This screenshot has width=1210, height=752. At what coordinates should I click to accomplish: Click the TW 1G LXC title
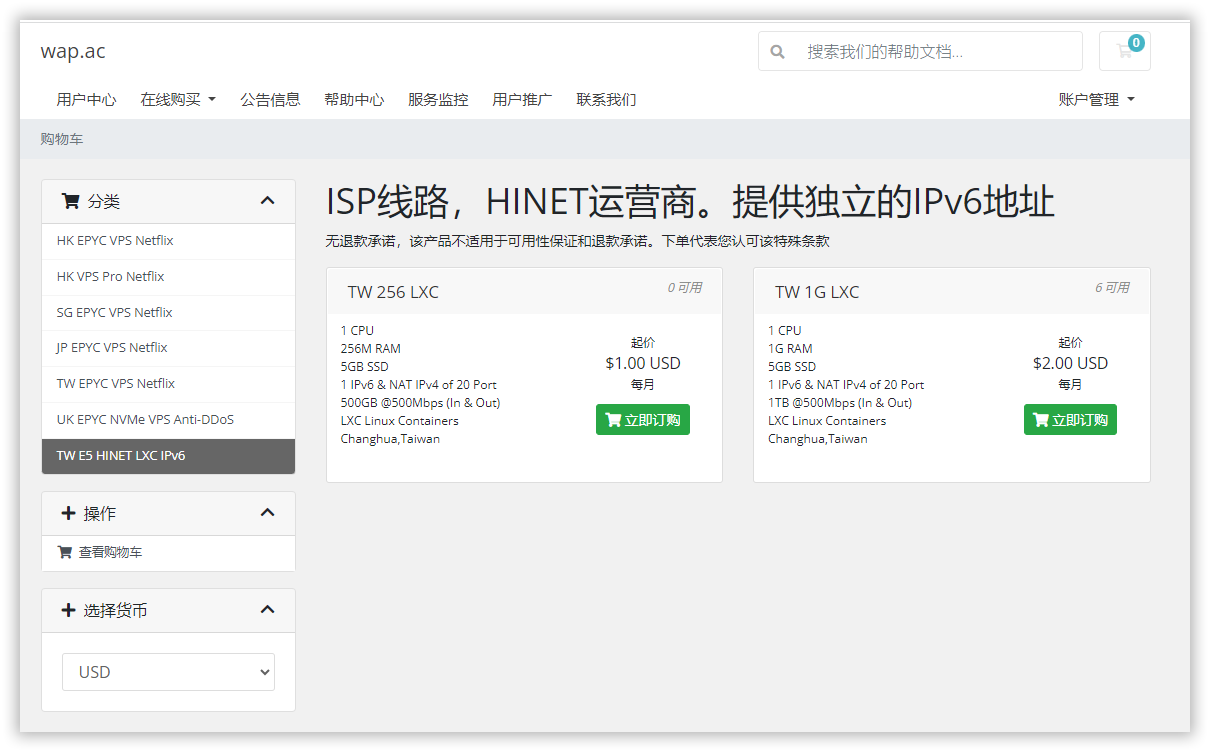(817, 292)
